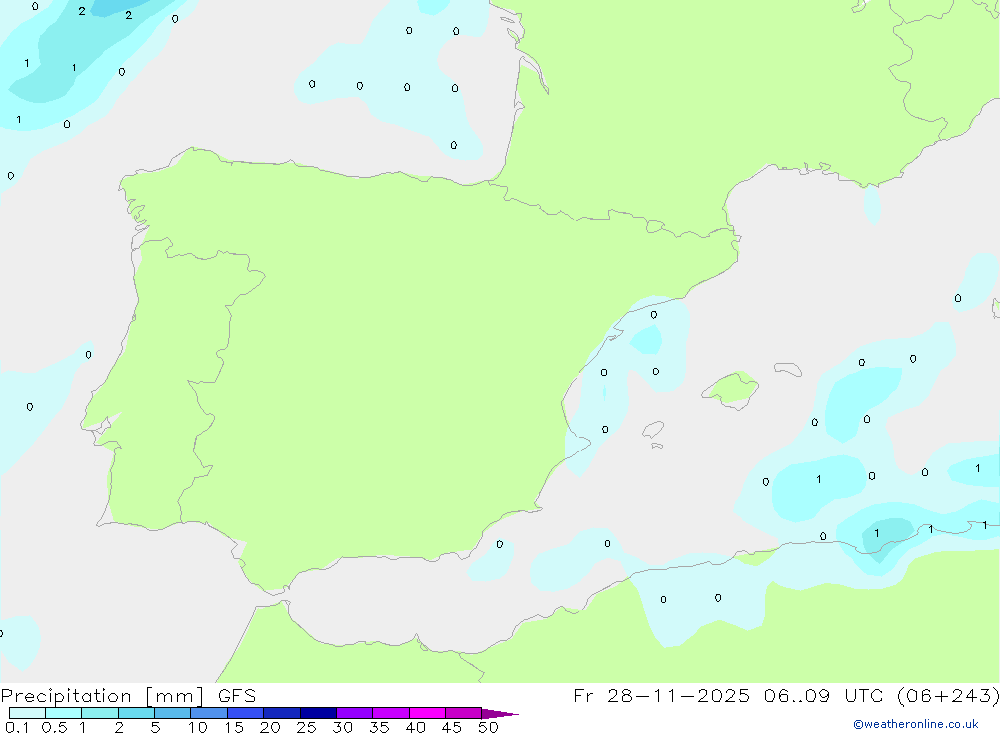Click the '35' legend scale label
This screenshot has width=1000, height=733.
[379, 727]
